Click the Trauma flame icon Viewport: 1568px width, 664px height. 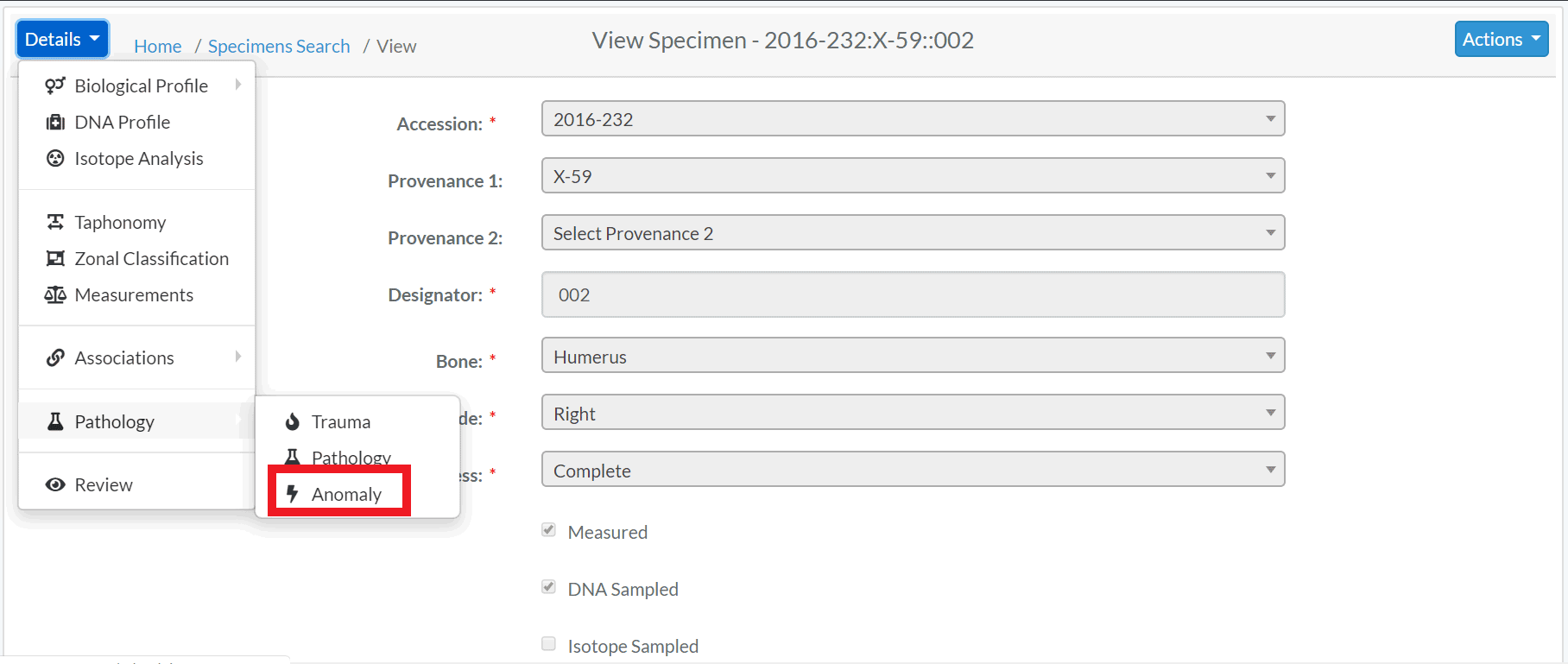coord(293,421)
